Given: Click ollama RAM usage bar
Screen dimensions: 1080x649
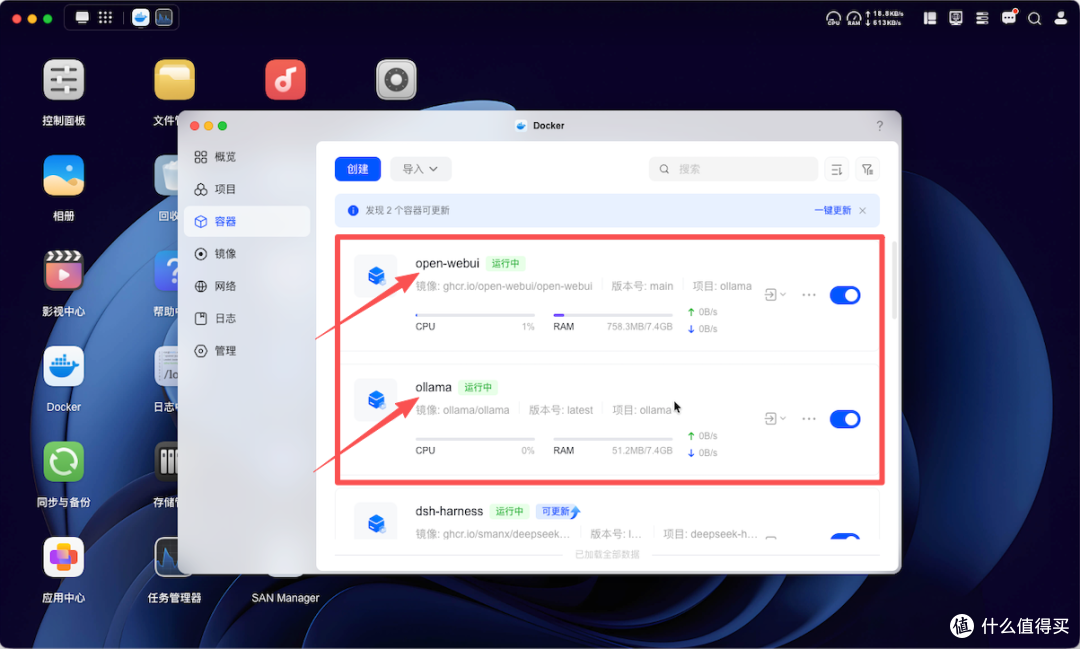Looking at the screenshot, I should (612, 439).
